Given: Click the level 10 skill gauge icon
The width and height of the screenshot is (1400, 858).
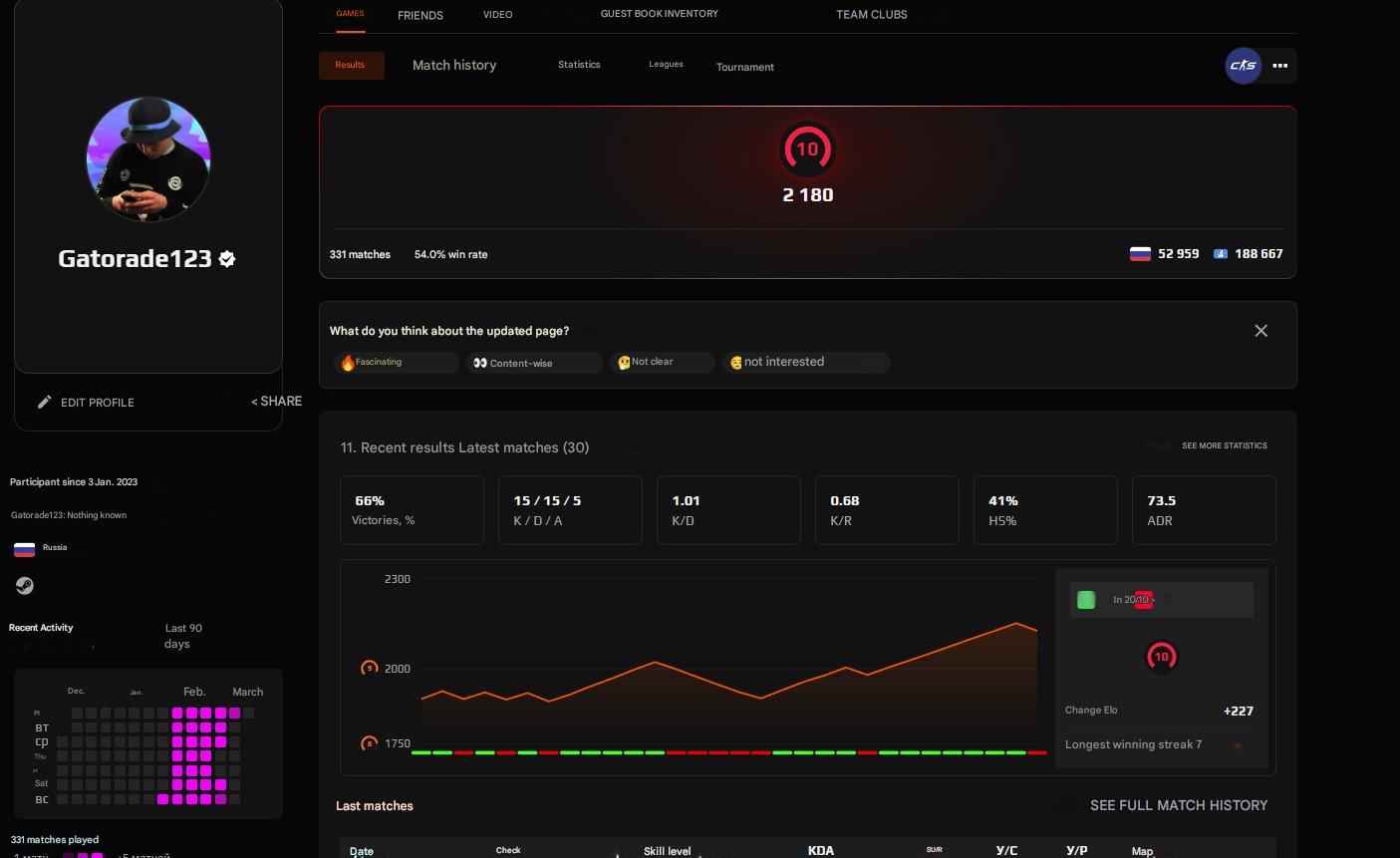Looking at the screenshot, I should click(807, 149).
